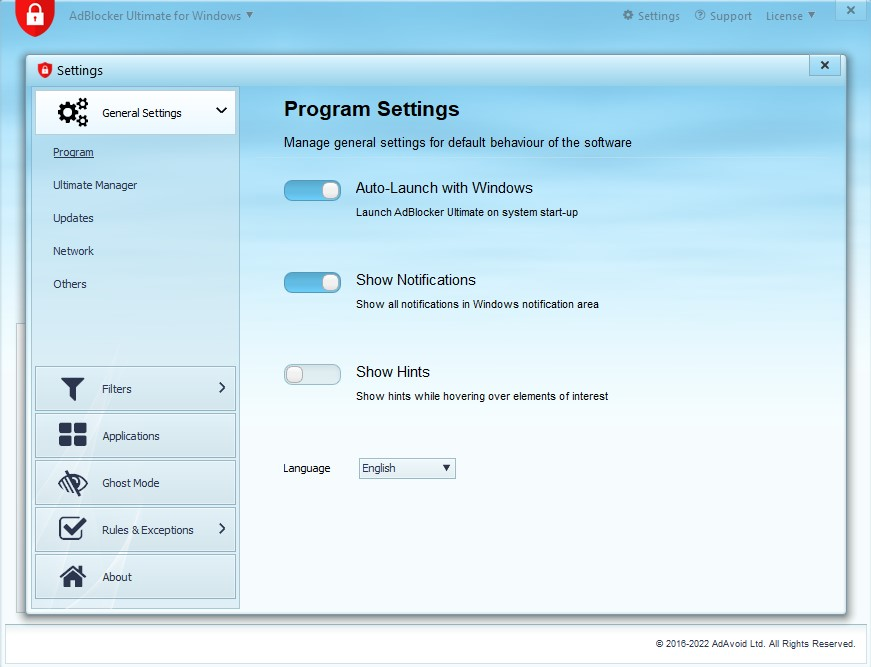The image size is (871, 667).
Task: Open the License dropdown menu
Action: coord(790,16)
